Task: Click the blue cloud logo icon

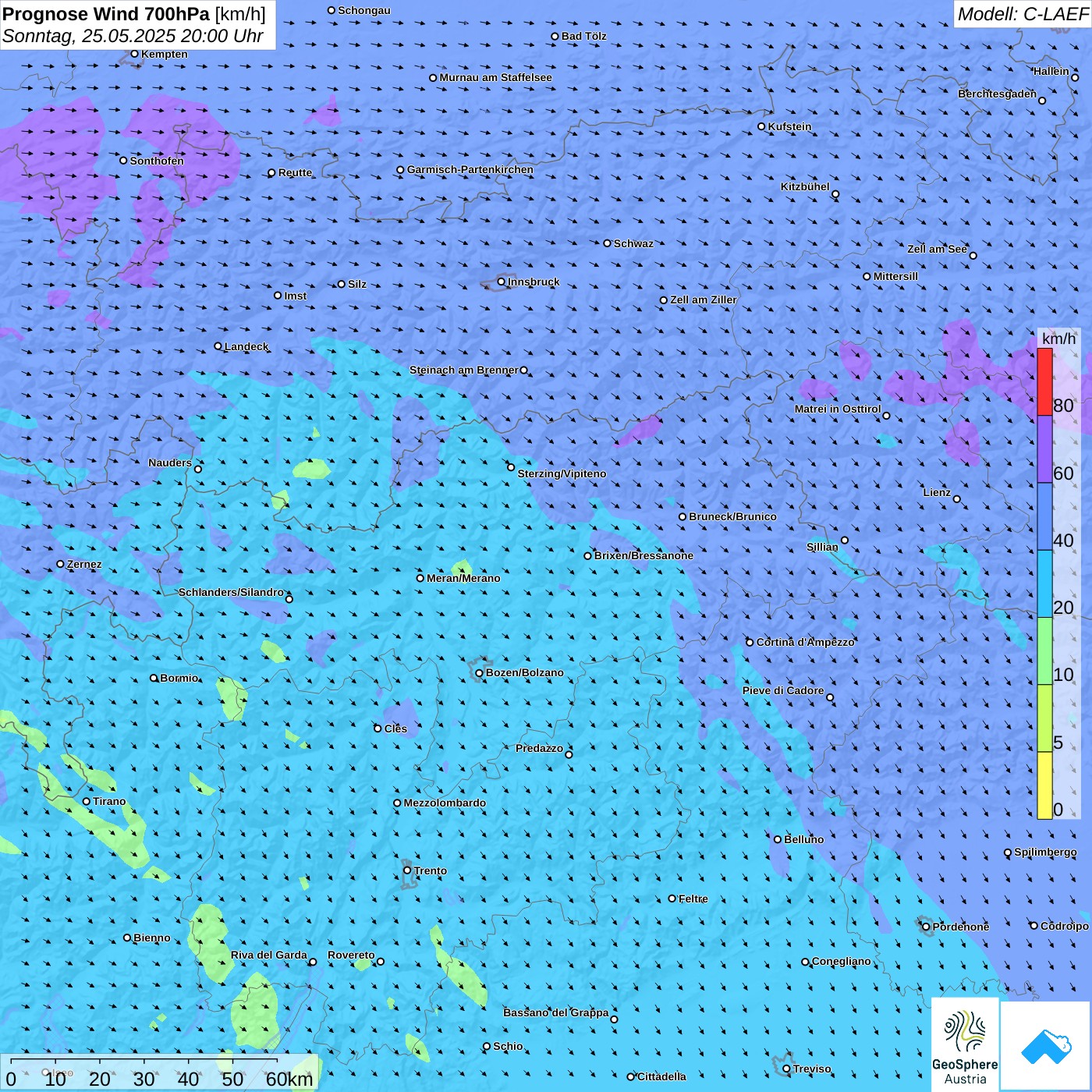Action: pyautogui.click(x=1046, y=1047)
